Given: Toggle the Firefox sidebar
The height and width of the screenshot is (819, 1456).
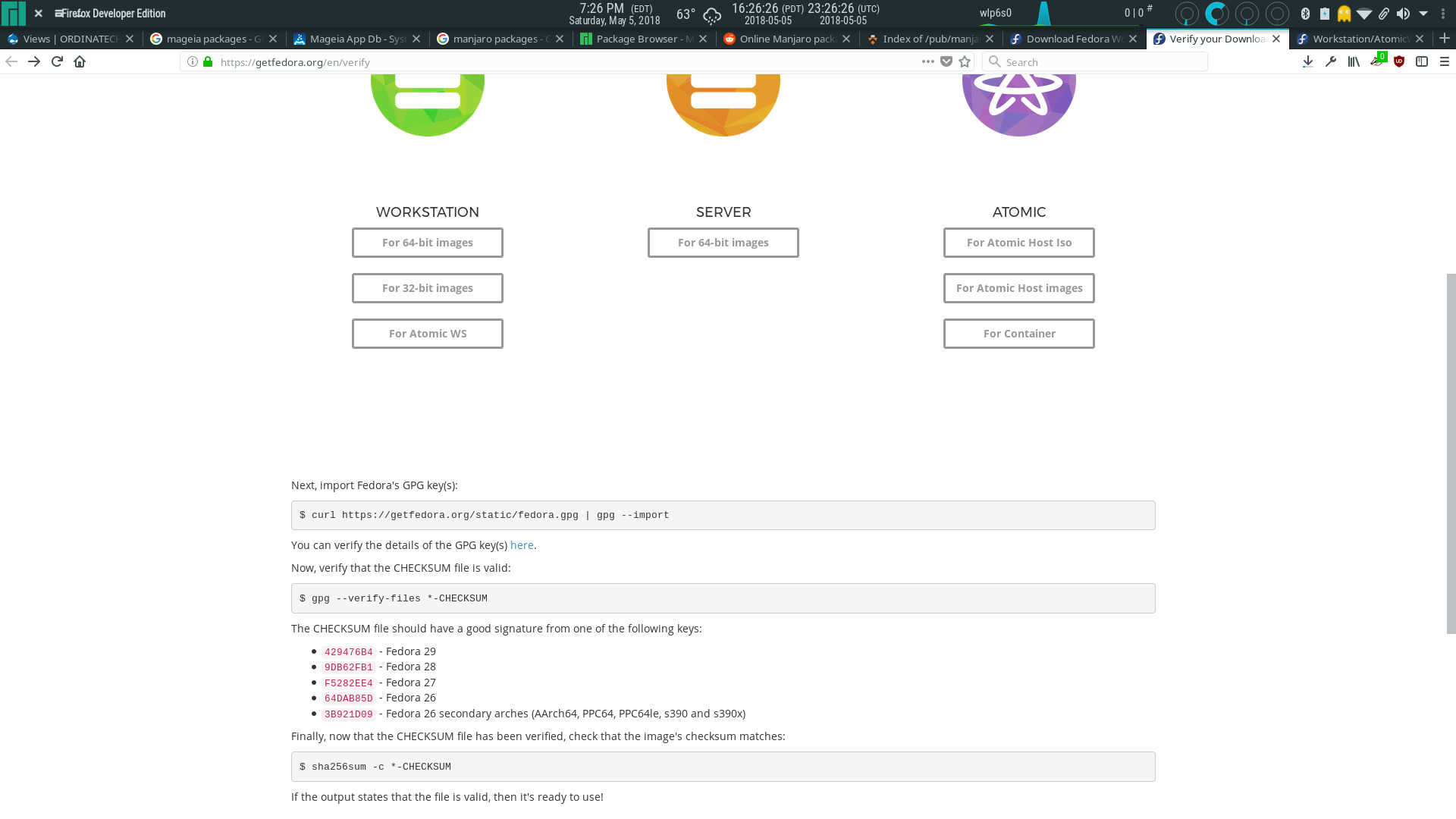Looking at the screenshot, I should [x=1422, y=61].
